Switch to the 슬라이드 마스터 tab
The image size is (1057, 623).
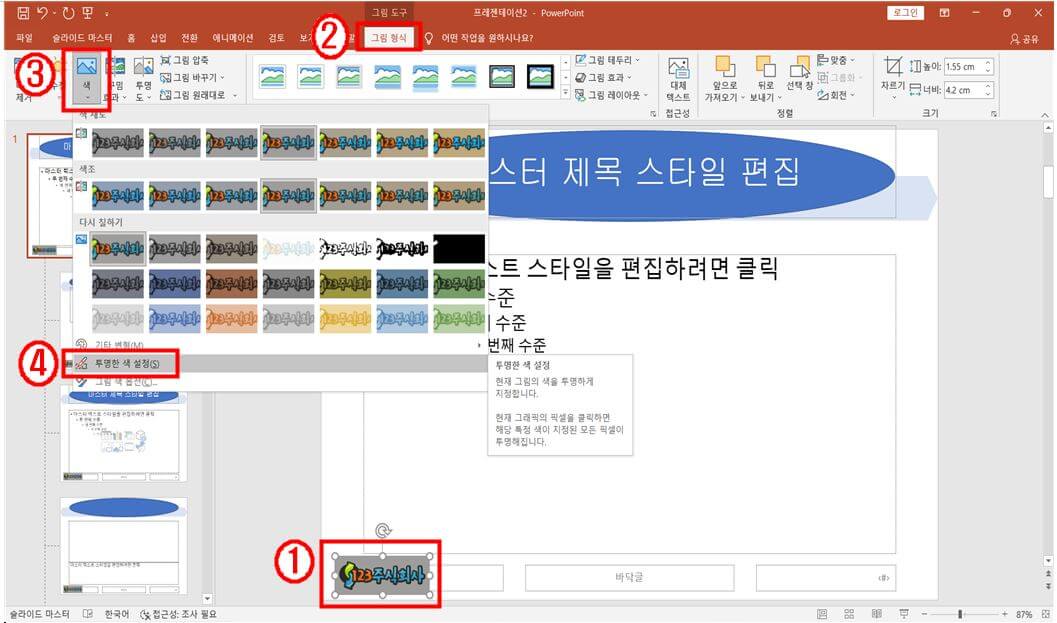click(84, 36)
